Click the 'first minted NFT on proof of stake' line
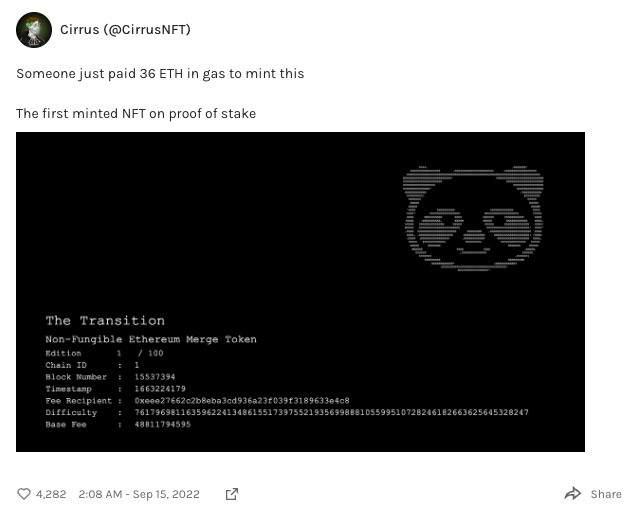The image size is (632, 511). coord(136,114)
